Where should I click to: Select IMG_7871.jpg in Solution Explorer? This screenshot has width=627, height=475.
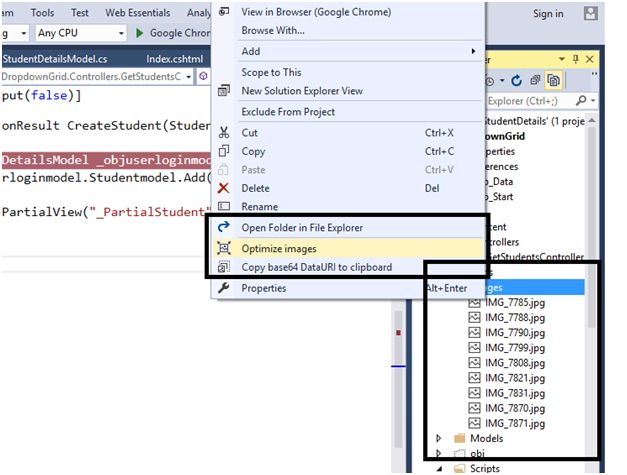515,423
